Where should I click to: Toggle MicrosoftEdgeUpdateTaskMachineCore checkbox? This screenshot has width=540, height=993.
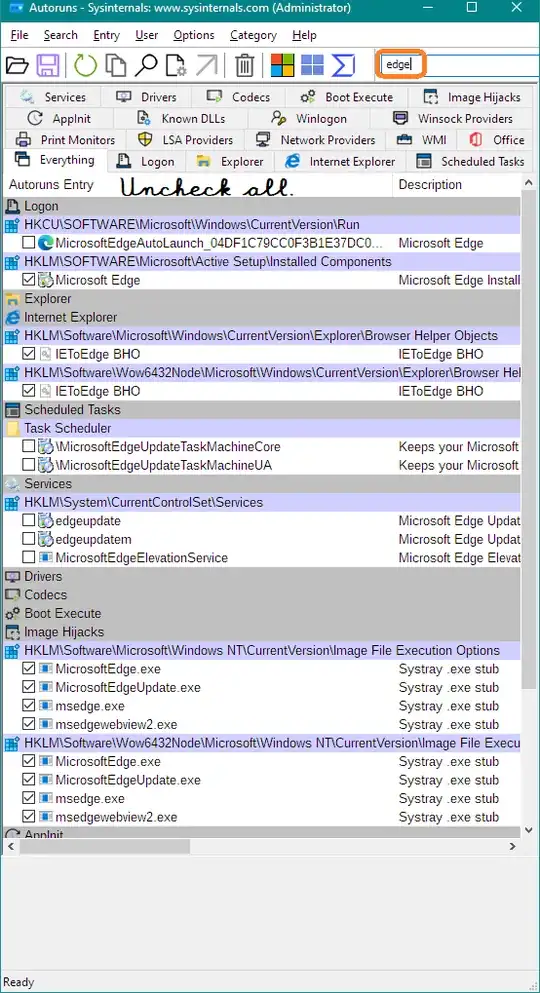28,446
